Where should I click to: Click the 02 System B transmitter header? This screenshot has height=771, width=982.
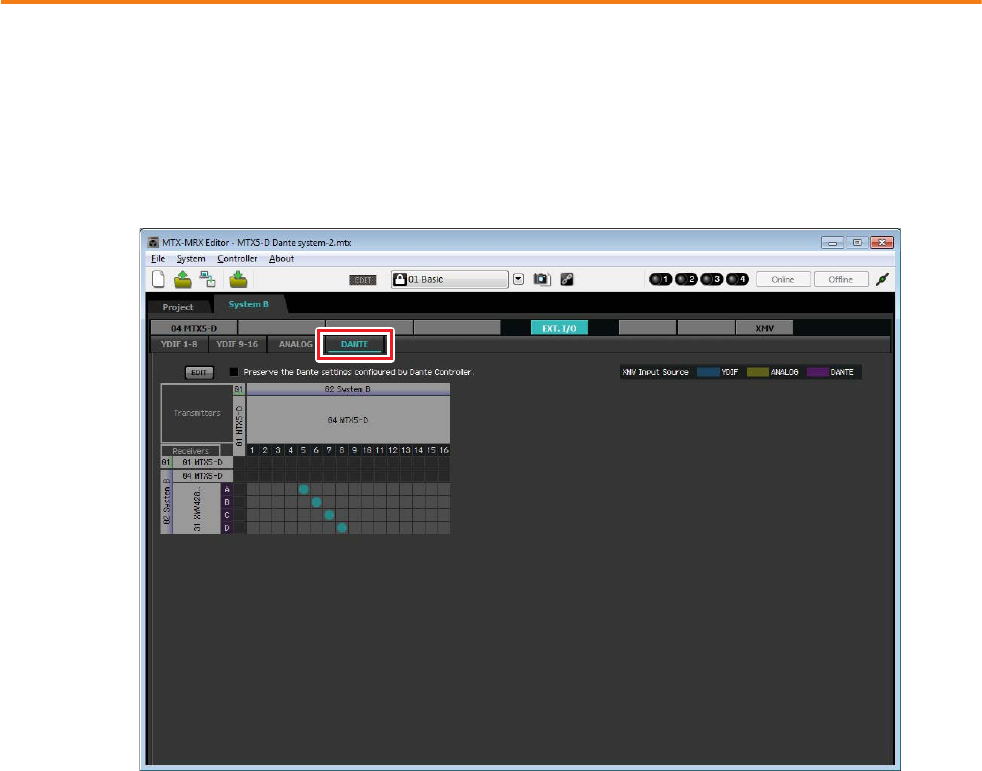[x=348, y=389]
